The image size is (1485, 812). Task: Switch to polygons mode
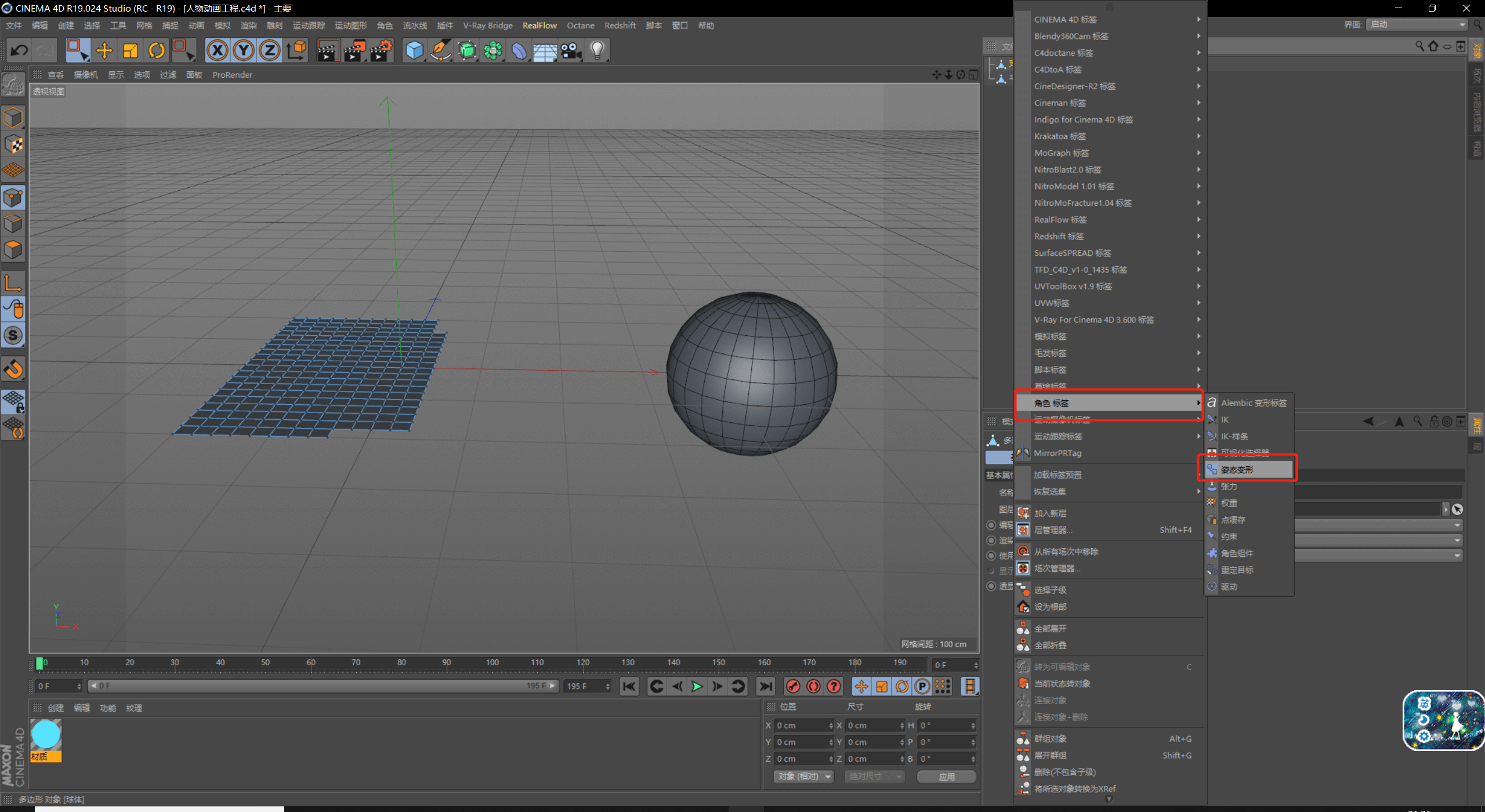coord(13,250)
